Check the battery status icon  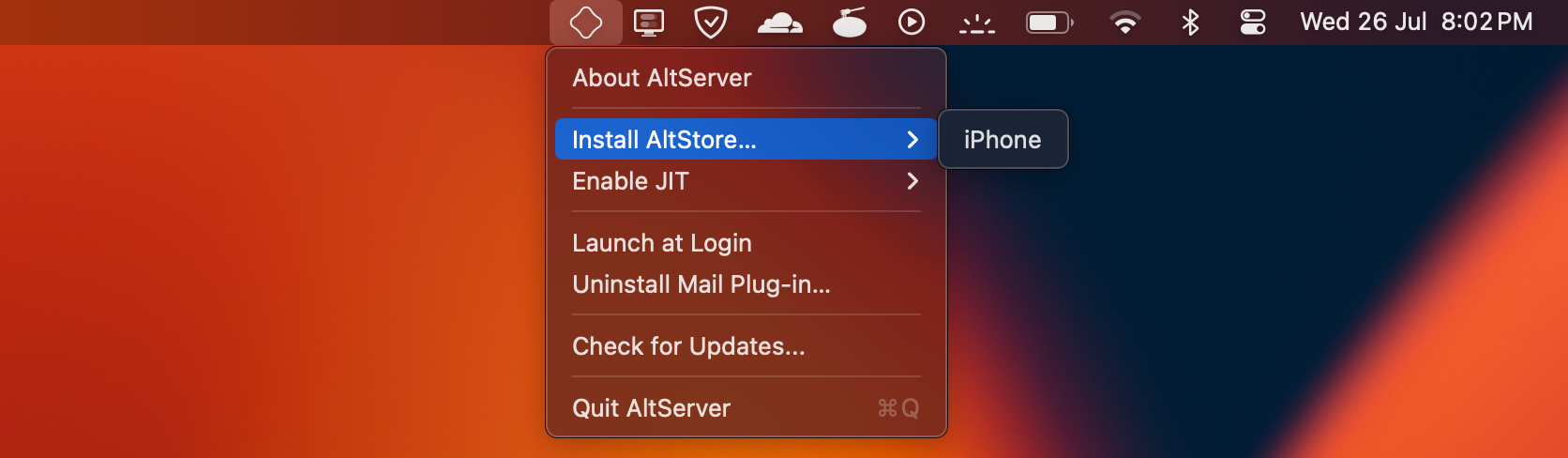[x=1050, y=22]
